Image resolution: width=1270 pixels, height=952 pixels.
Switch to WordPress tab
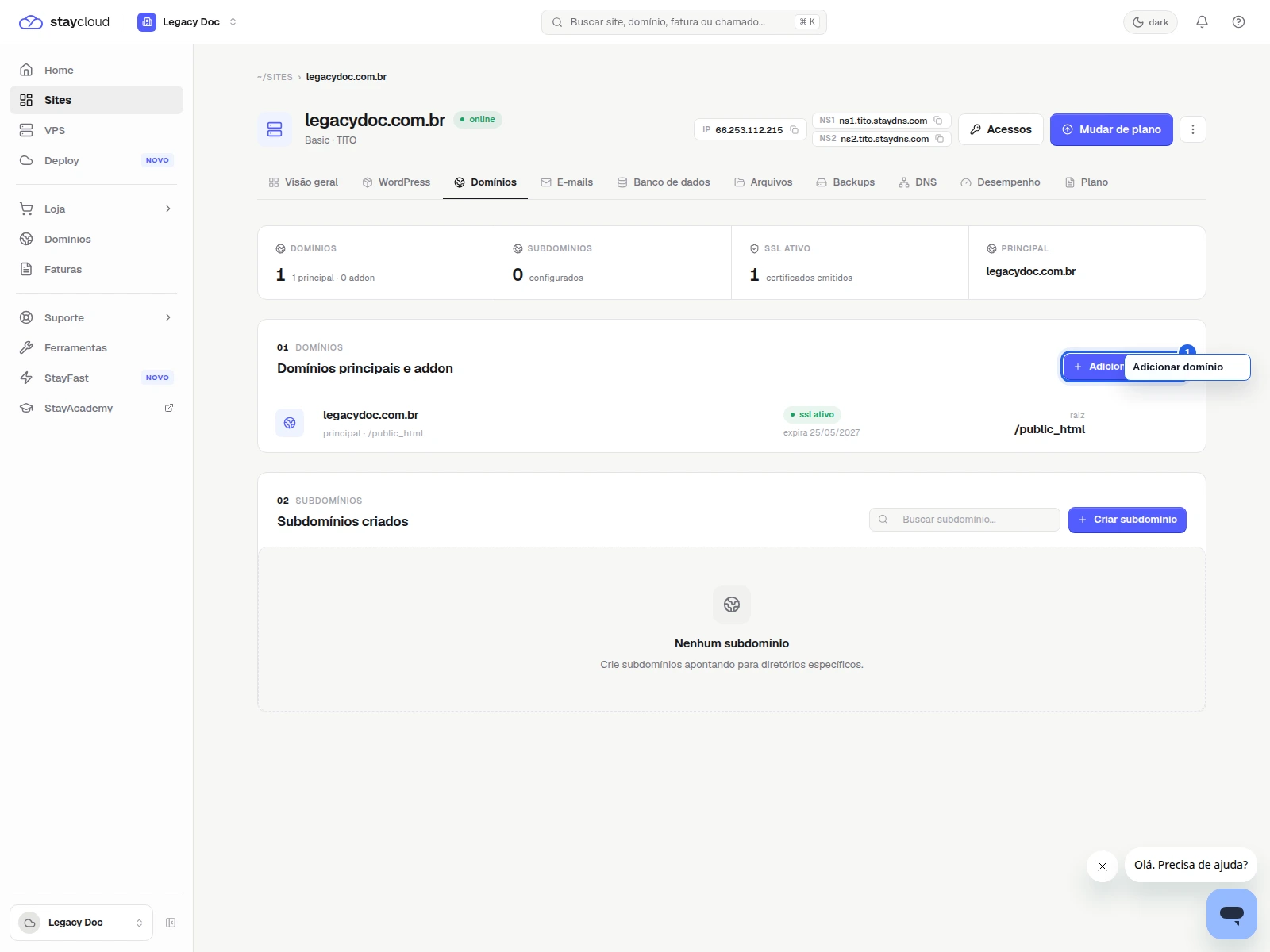(x=396, y=182)
